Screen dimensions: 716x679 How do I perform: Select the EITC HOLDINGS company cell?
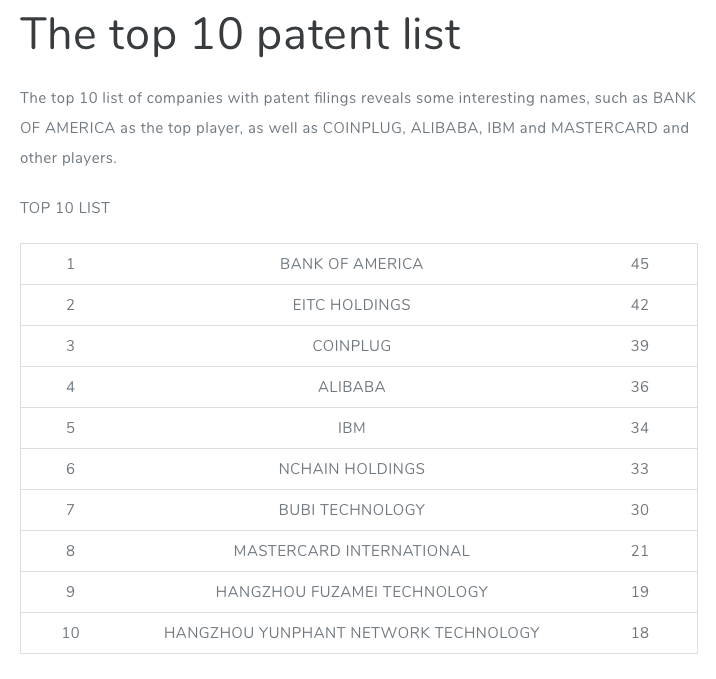(x=351, y=305)
